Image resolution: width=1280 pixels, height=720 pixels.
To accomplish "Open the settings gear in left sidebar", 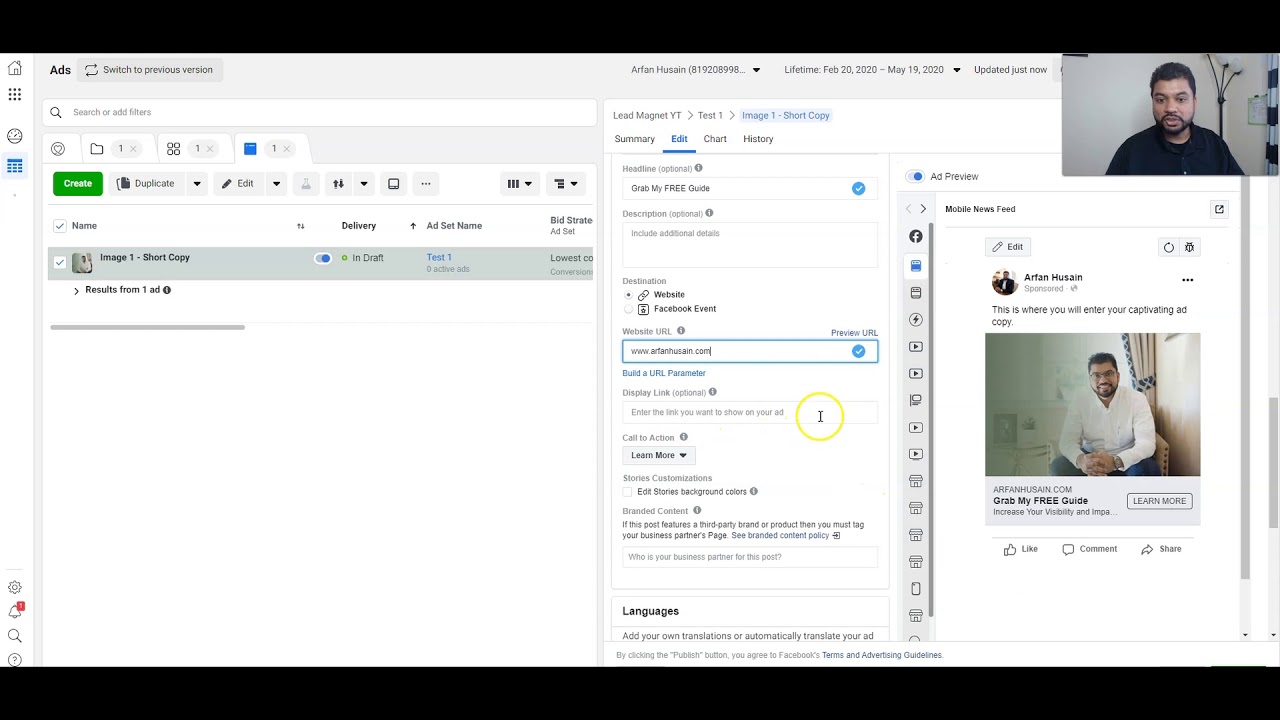I will pos(15,588).
